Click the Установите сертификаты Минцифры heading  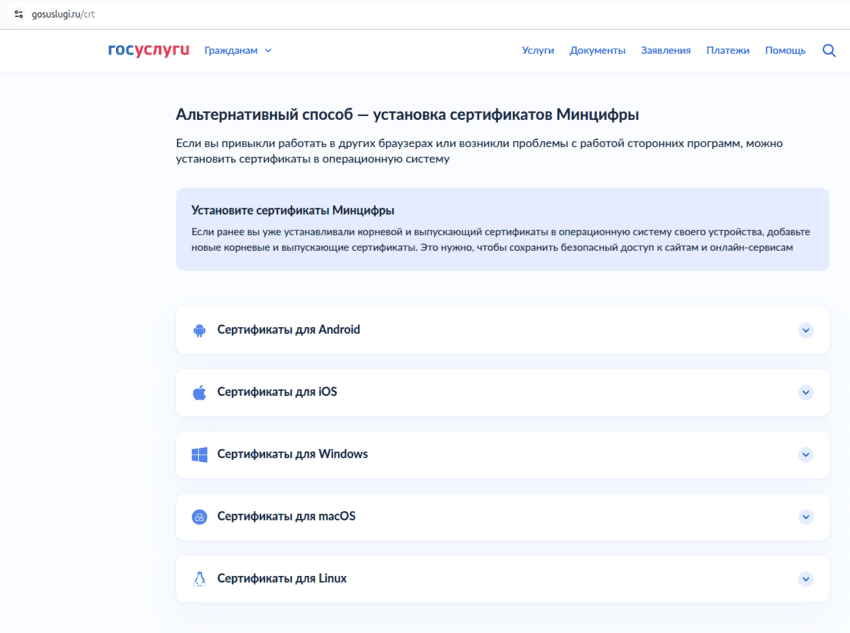[x=293, y=210]
